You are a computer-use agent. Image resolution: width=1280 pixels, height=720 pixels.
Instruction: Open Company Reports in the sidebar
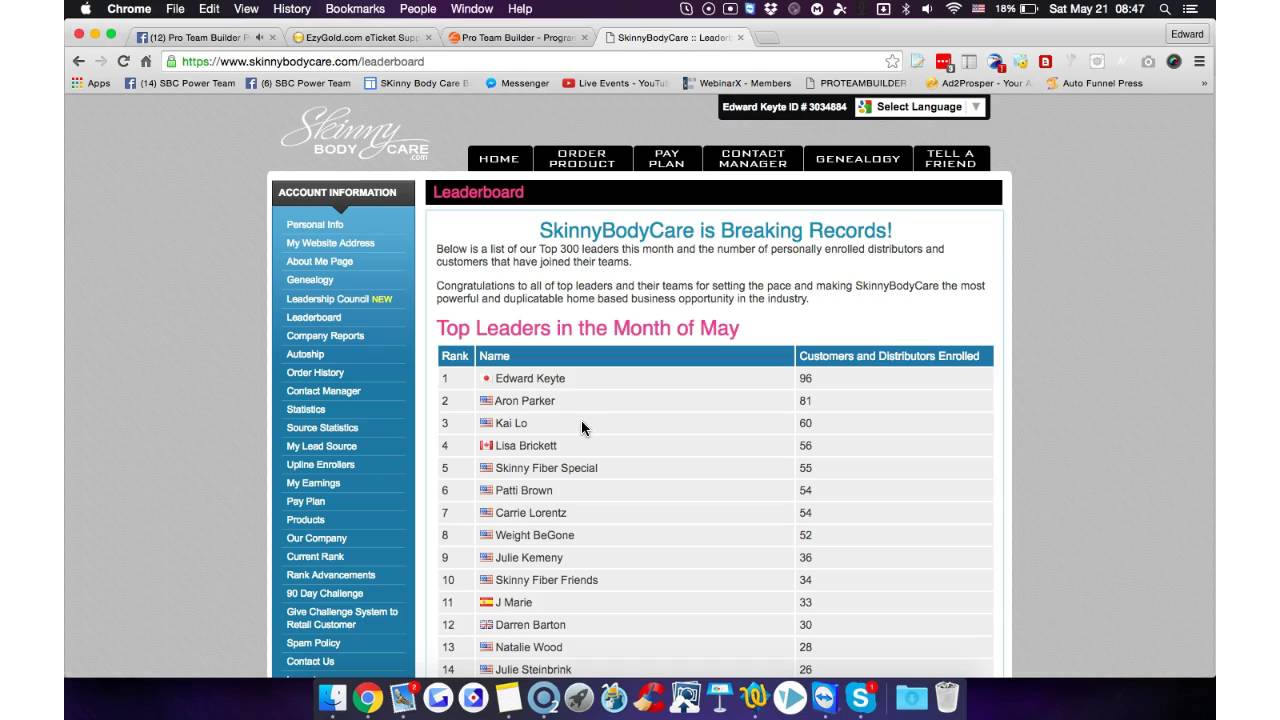coord(325,336)
